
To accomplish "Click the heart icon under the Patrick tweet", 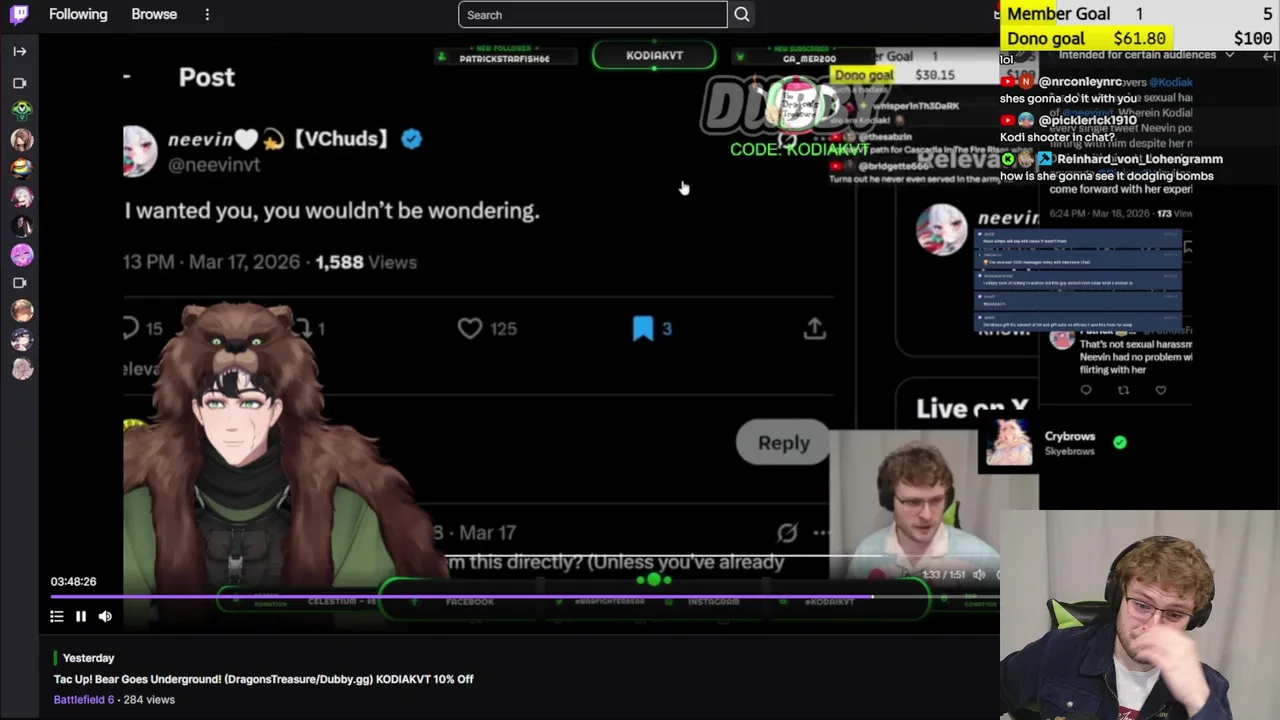I will coord(1161,390).
